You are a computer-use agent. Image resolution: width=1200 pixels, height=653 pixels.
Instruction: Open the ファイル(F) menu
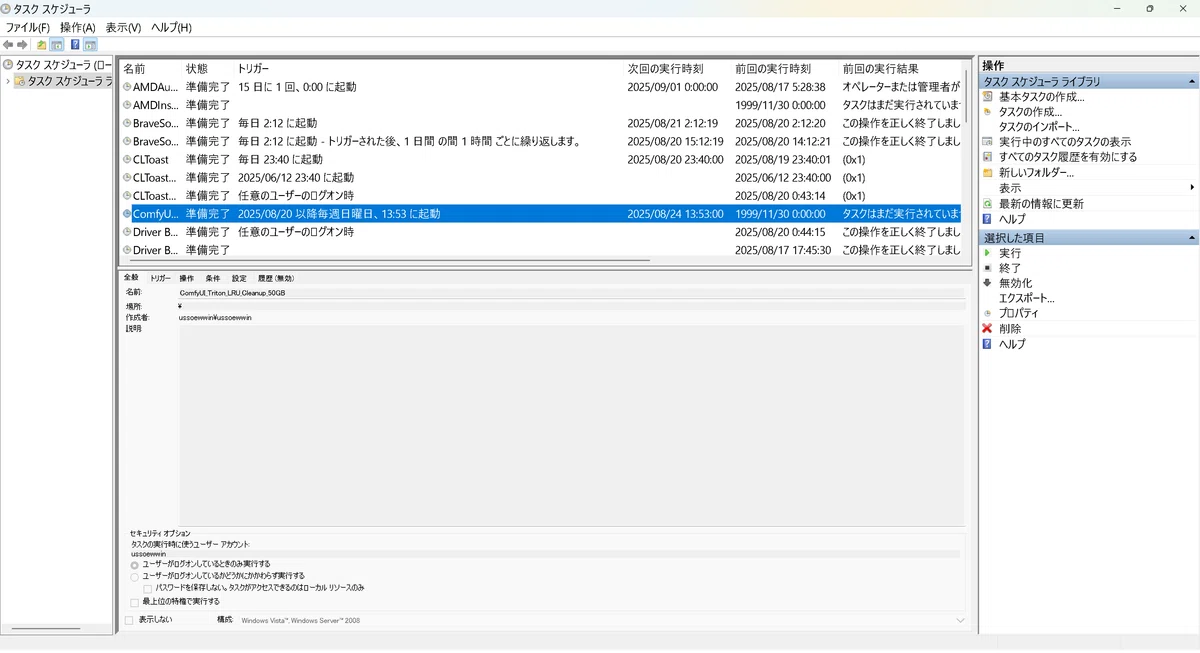(28, 28)
